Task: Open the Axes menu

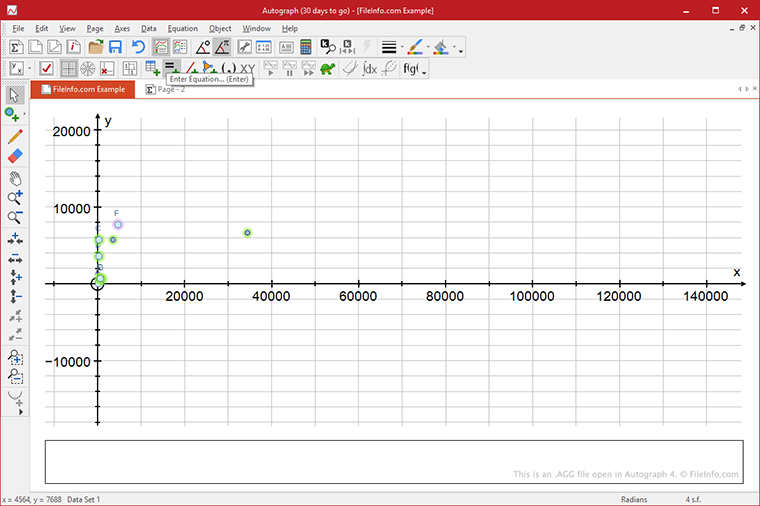Action: tap(122, 28)
